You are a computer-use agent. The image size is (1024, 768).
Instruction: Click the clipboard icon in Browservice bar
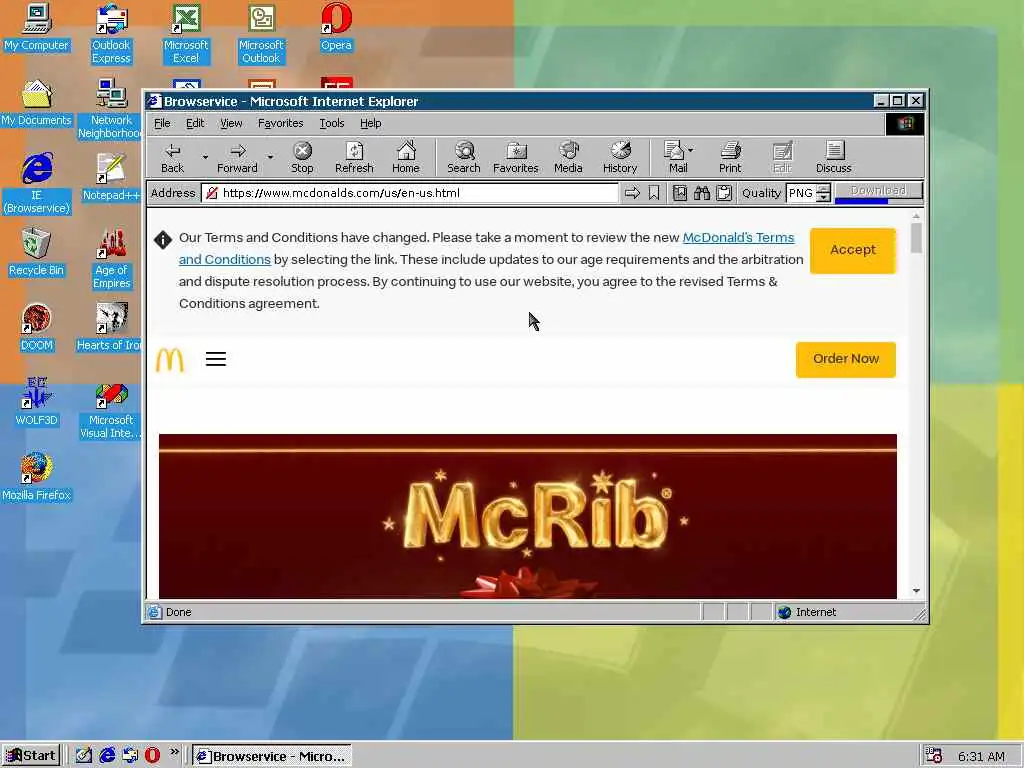[x=724, y=193]
